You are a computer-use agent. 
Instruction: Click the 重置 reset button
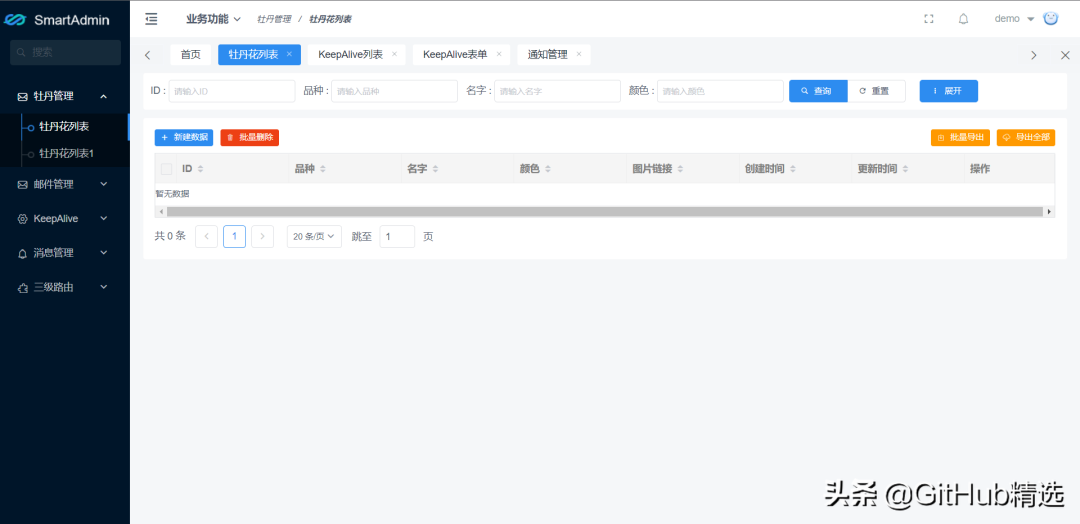point(876,91)
